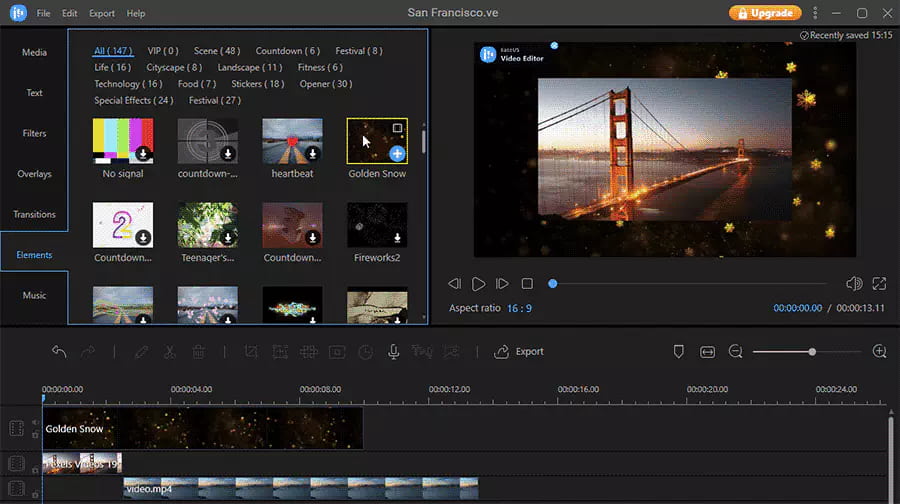Open the aspect ratio 16 : 9 selector
Screen dimensions: 900x504
coord(519,308)
